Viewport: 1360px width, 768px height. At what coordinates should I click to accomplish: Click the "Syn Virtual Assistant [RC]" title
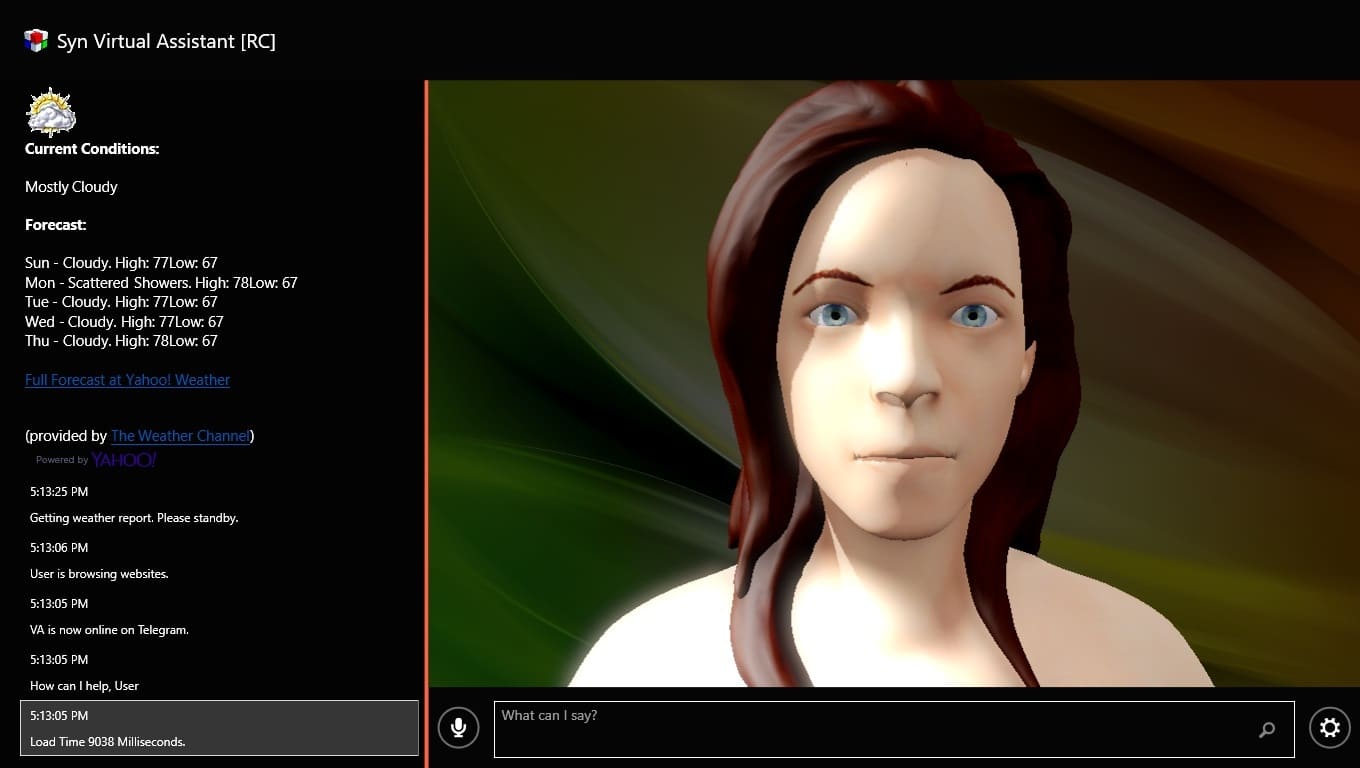click(166, 41)
